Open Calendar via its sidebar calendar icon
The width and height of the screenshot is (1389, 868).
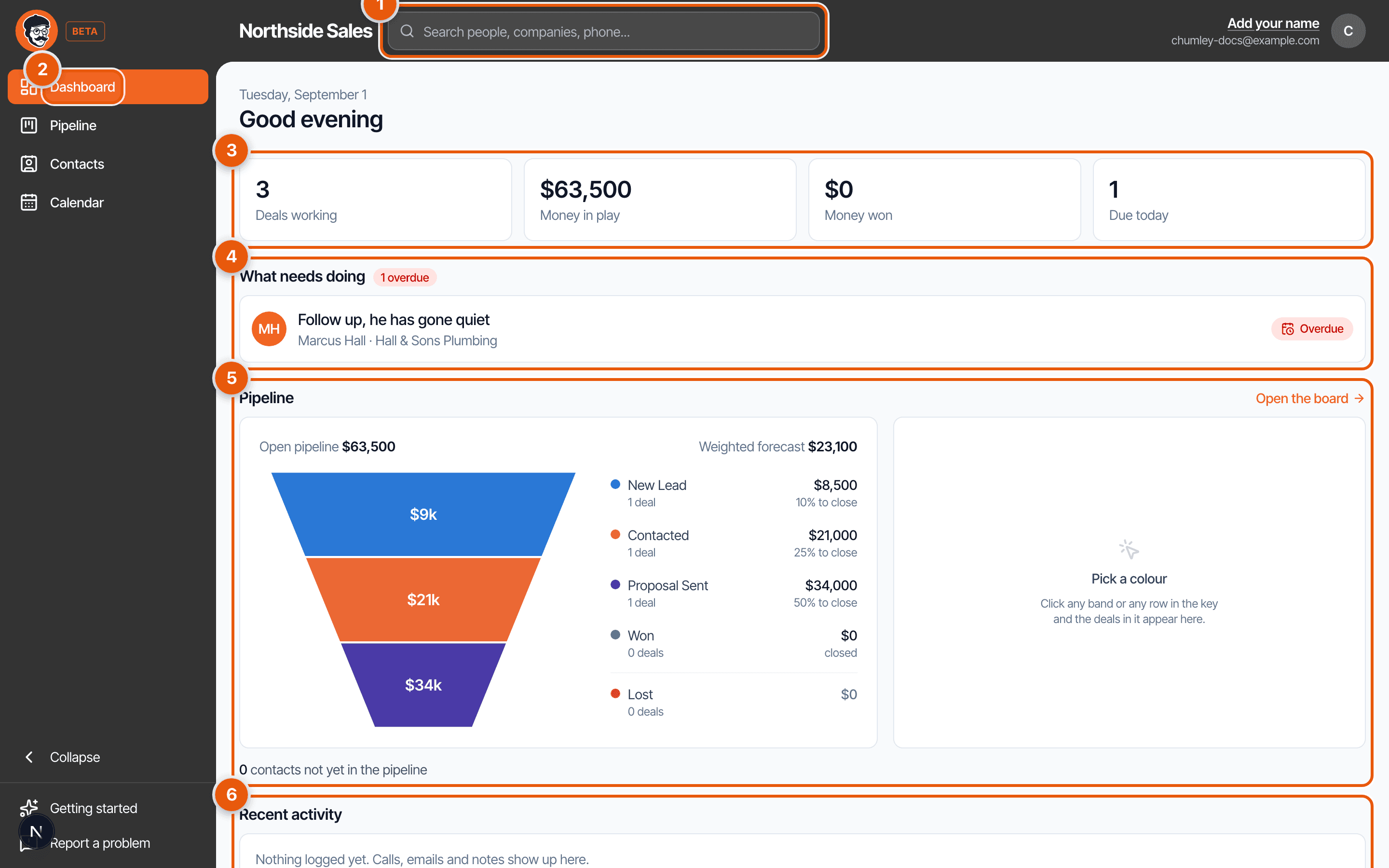point(29,202)
